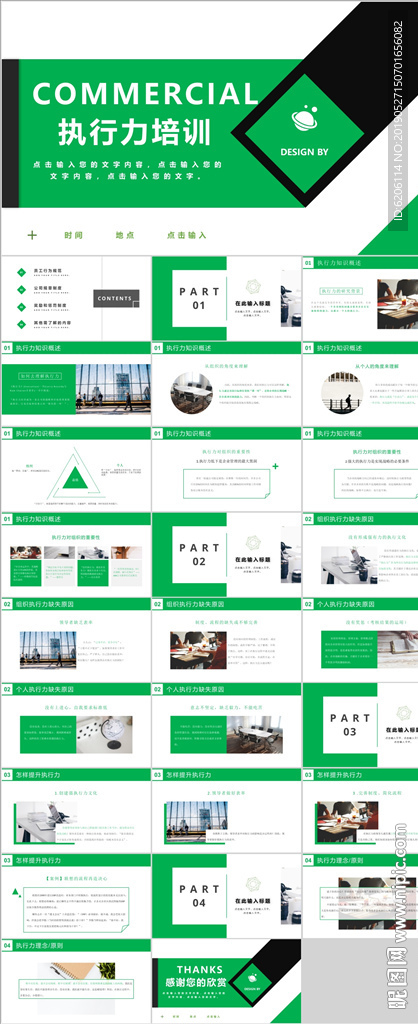
Task: Click the 执行力培训 heading on the cover
Action: (135, 132)
